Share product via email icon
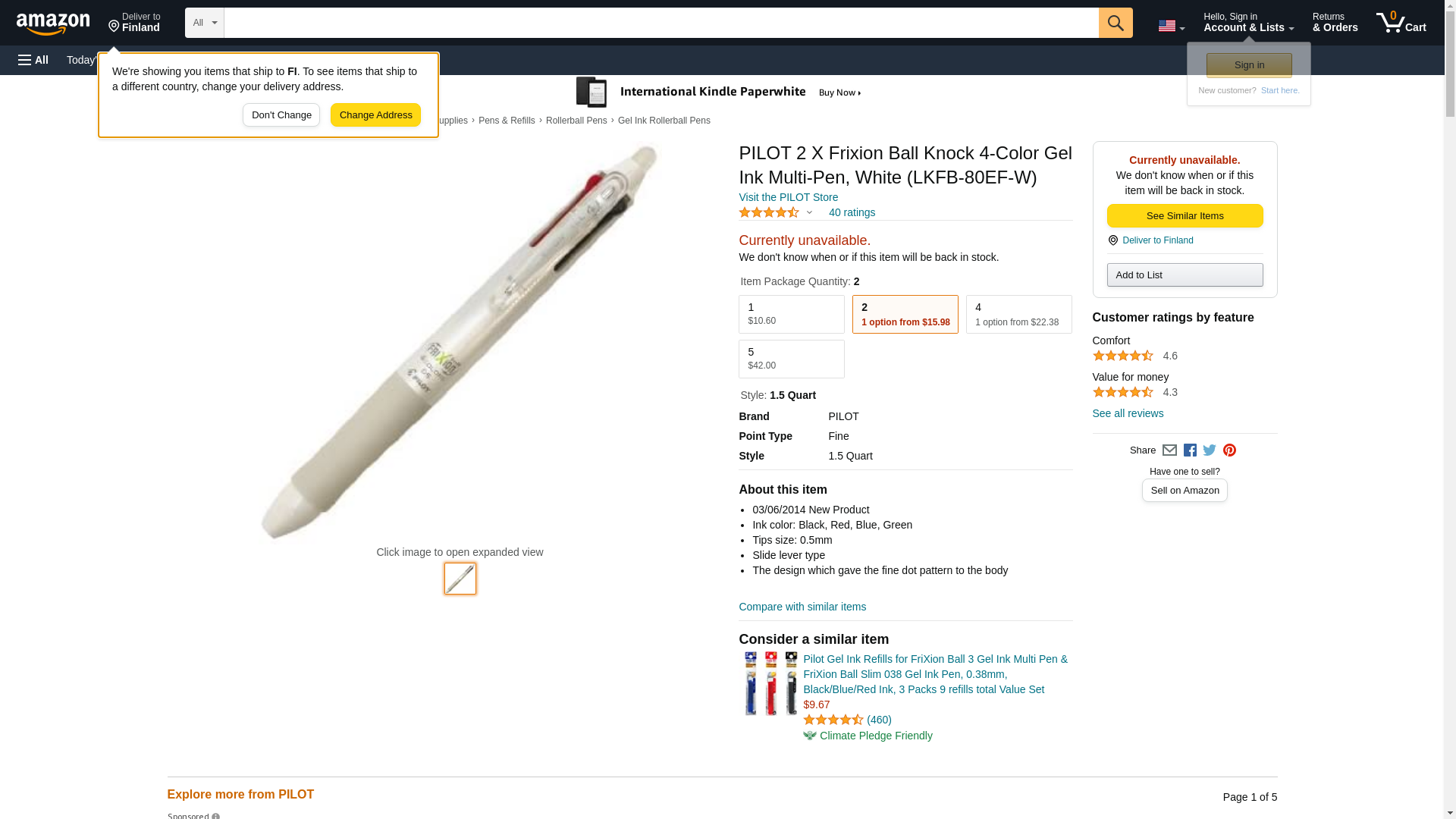1456x819 pixels. (x=1169, y=450)
